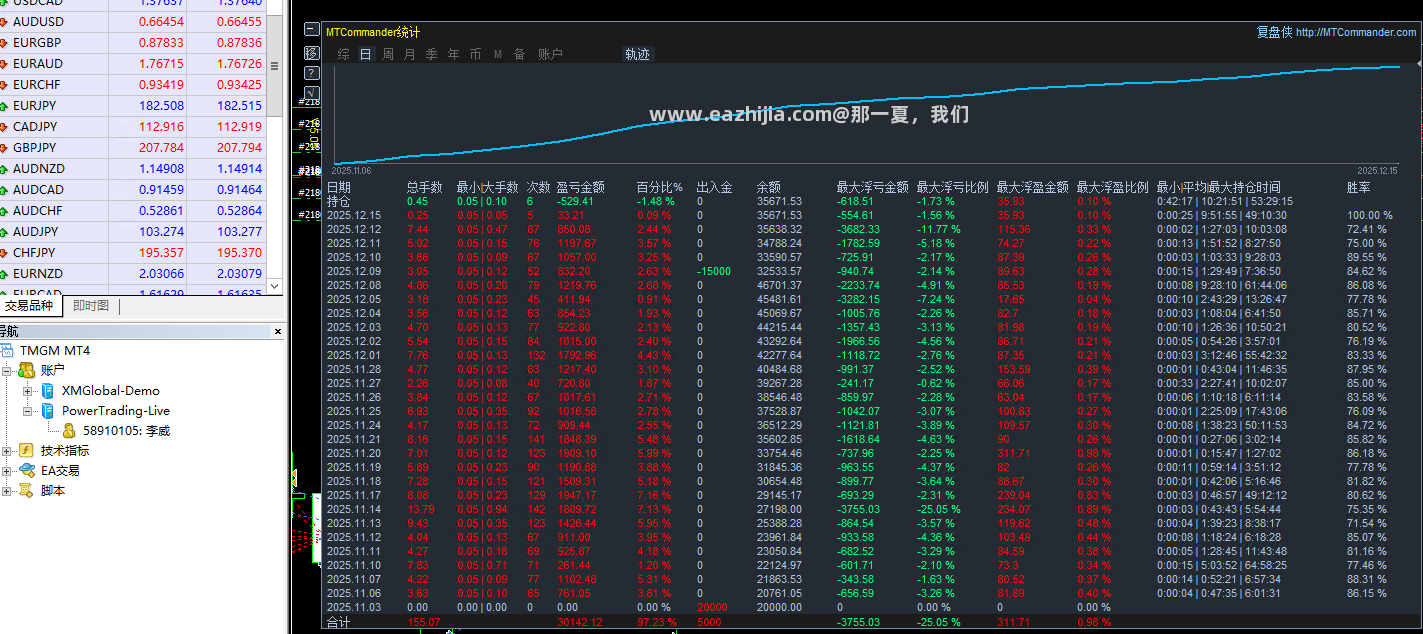The image size is (1423, 634).
Task: Click the arrow icon next to AUDUSD
Action: click(5, 22)
